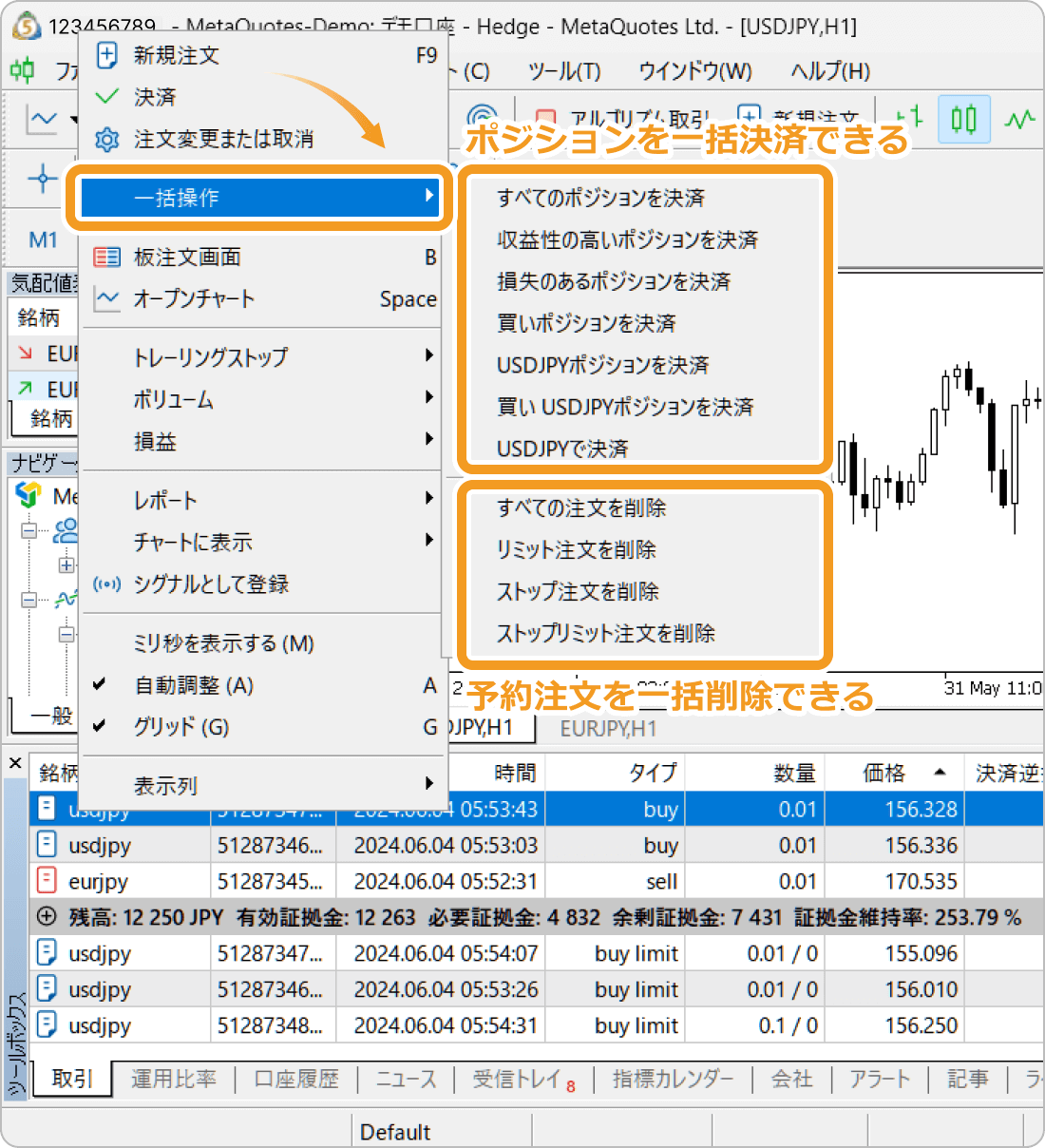1045x1148 pixels.
Task: Click the chart-type icon in top-left toolbar
Action: tap(43, 120)
